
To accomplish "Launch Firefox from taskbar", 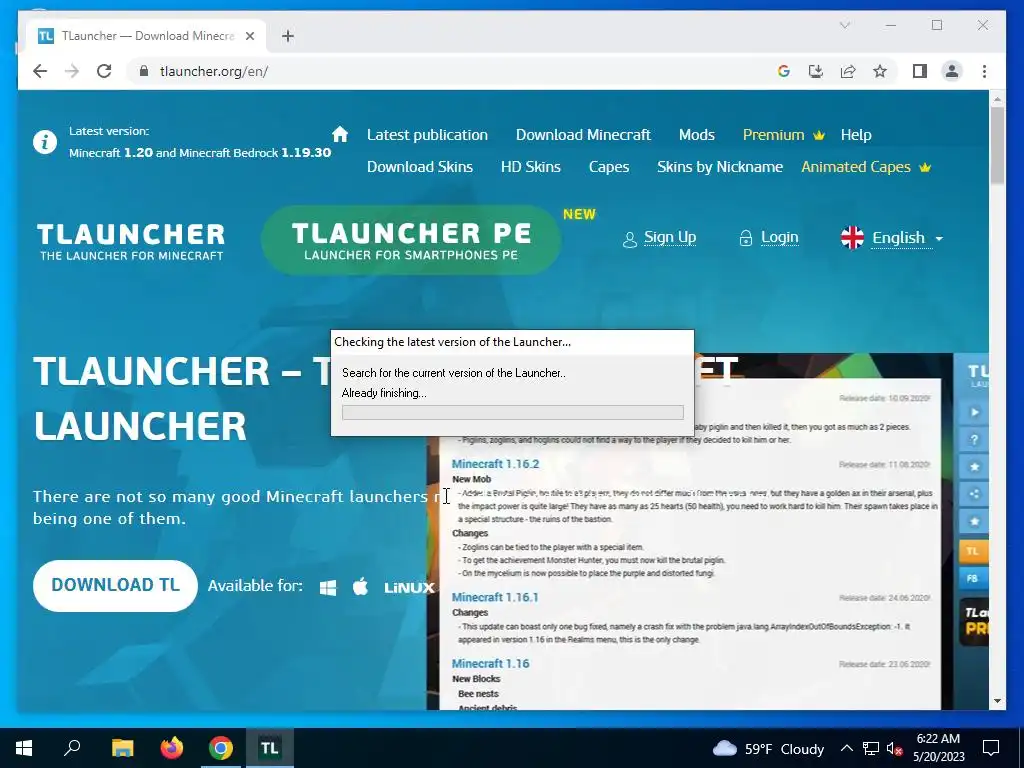I will [x=172, y=748].
